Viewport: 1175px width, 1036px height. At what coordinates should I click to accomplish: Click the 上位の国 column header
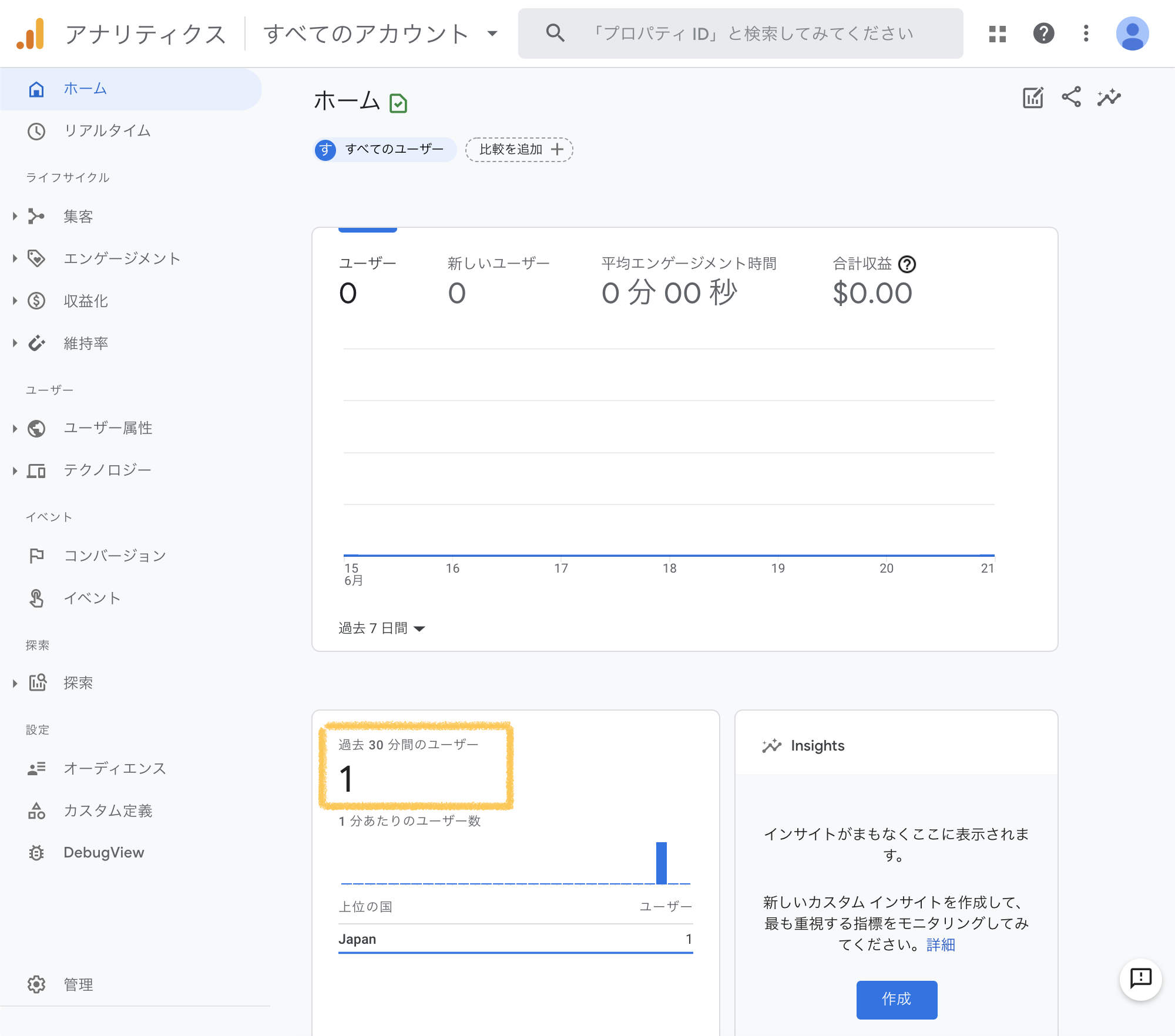(x=365, y=906)
